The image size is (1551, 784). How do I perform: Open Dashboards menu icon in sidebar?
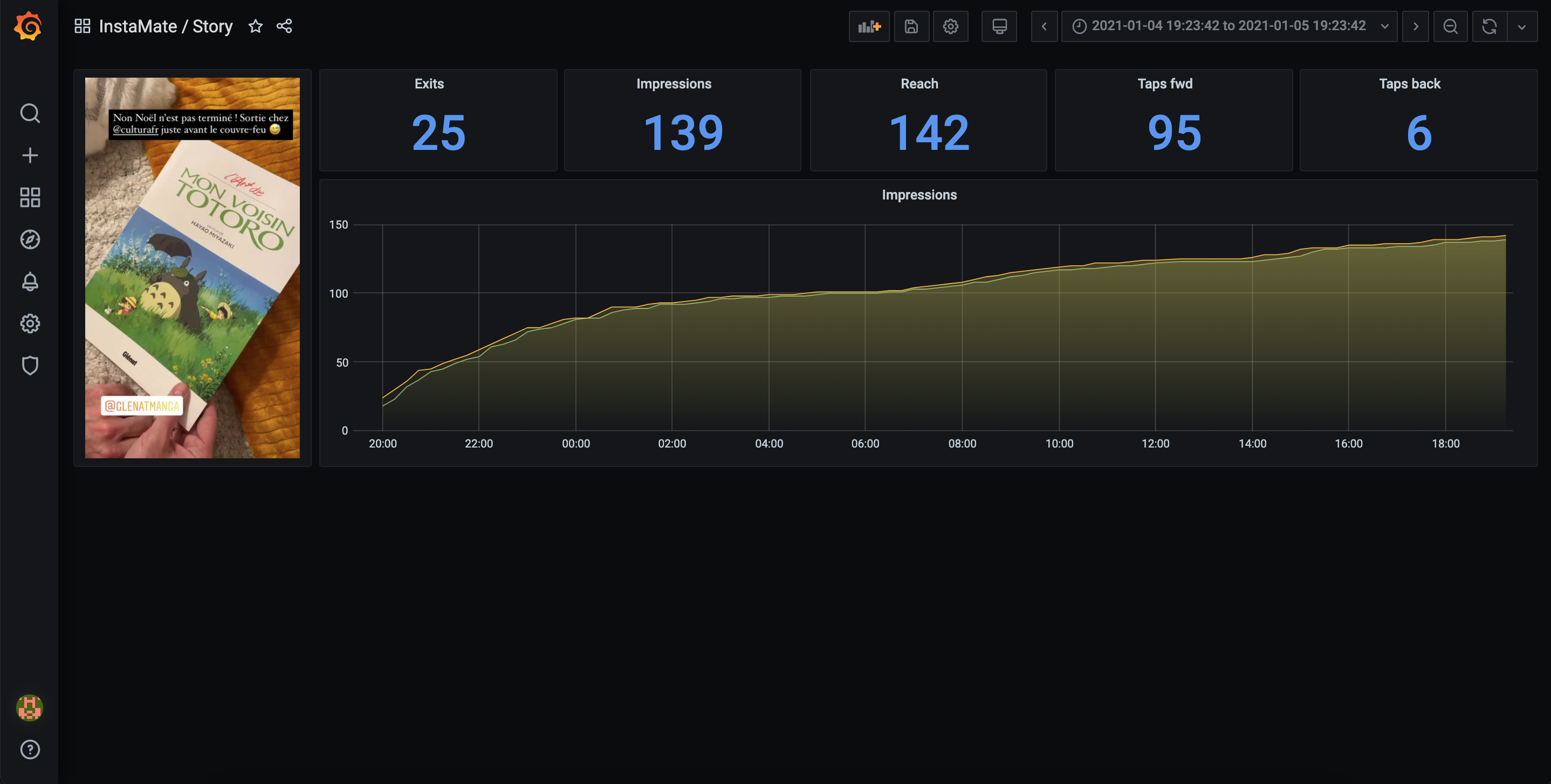30,197
